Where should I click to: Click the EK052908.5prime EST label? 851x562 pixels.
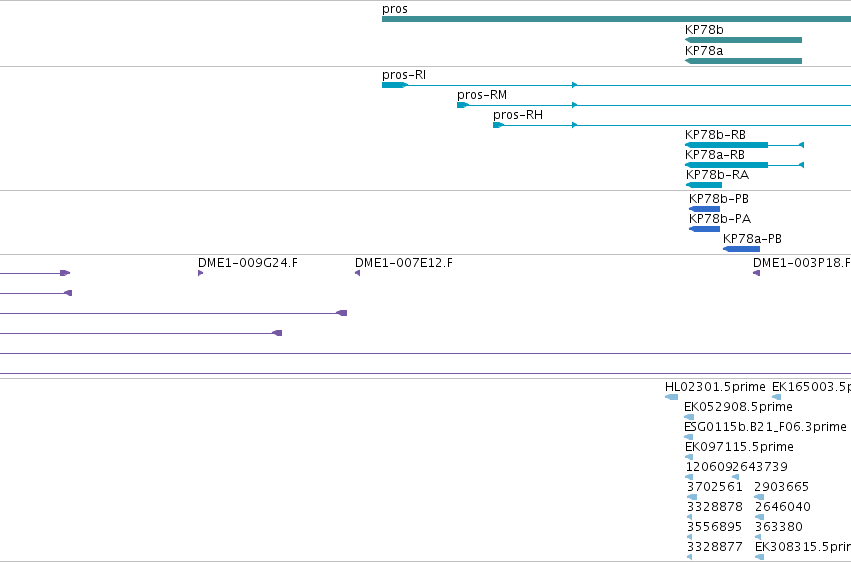738,407
